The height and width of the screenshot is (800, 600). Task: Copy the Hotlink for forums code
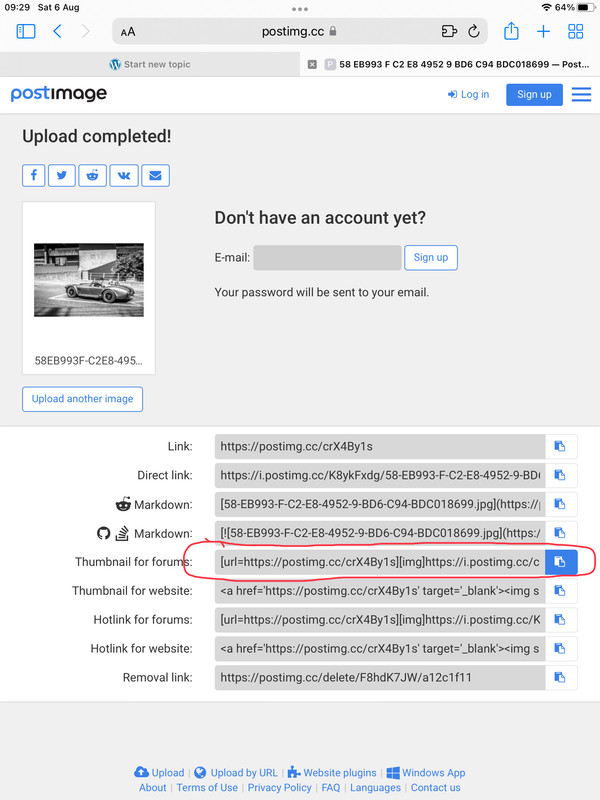(561, 619)
